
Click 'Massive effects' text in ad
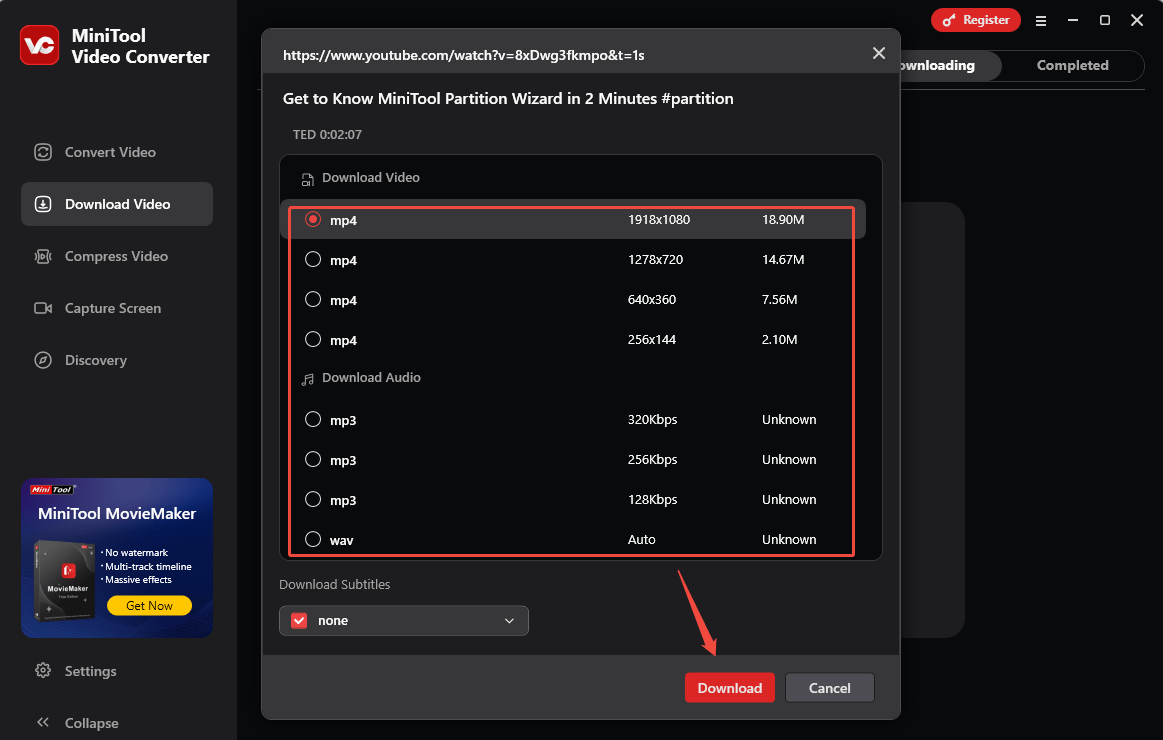click(138, 580)
